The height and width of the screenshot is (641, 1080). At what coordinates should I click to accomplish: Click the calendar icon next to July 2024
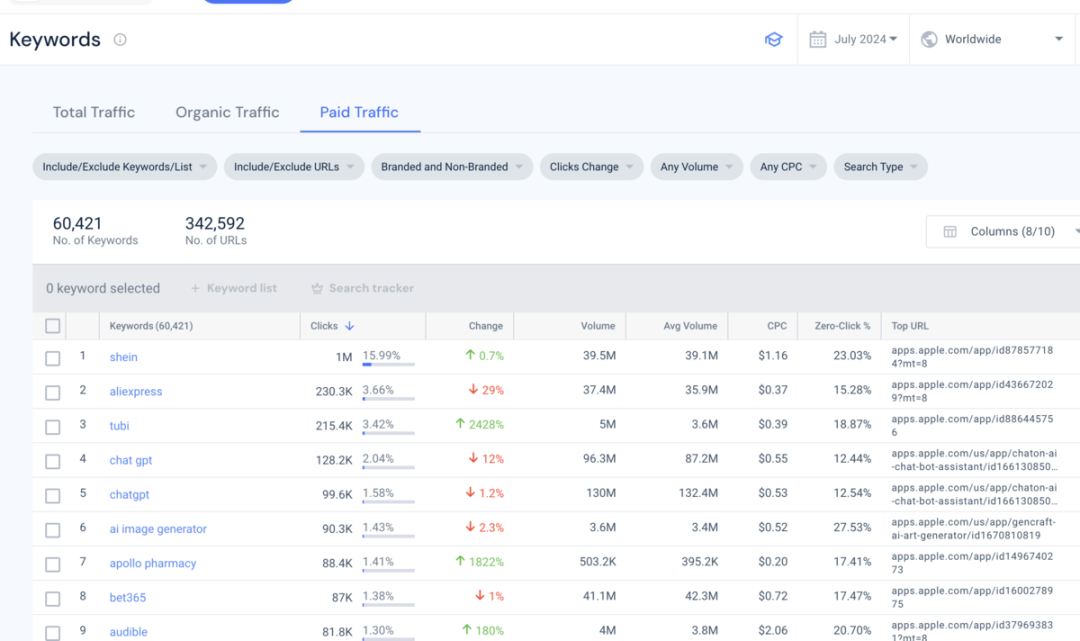(818, 39)
